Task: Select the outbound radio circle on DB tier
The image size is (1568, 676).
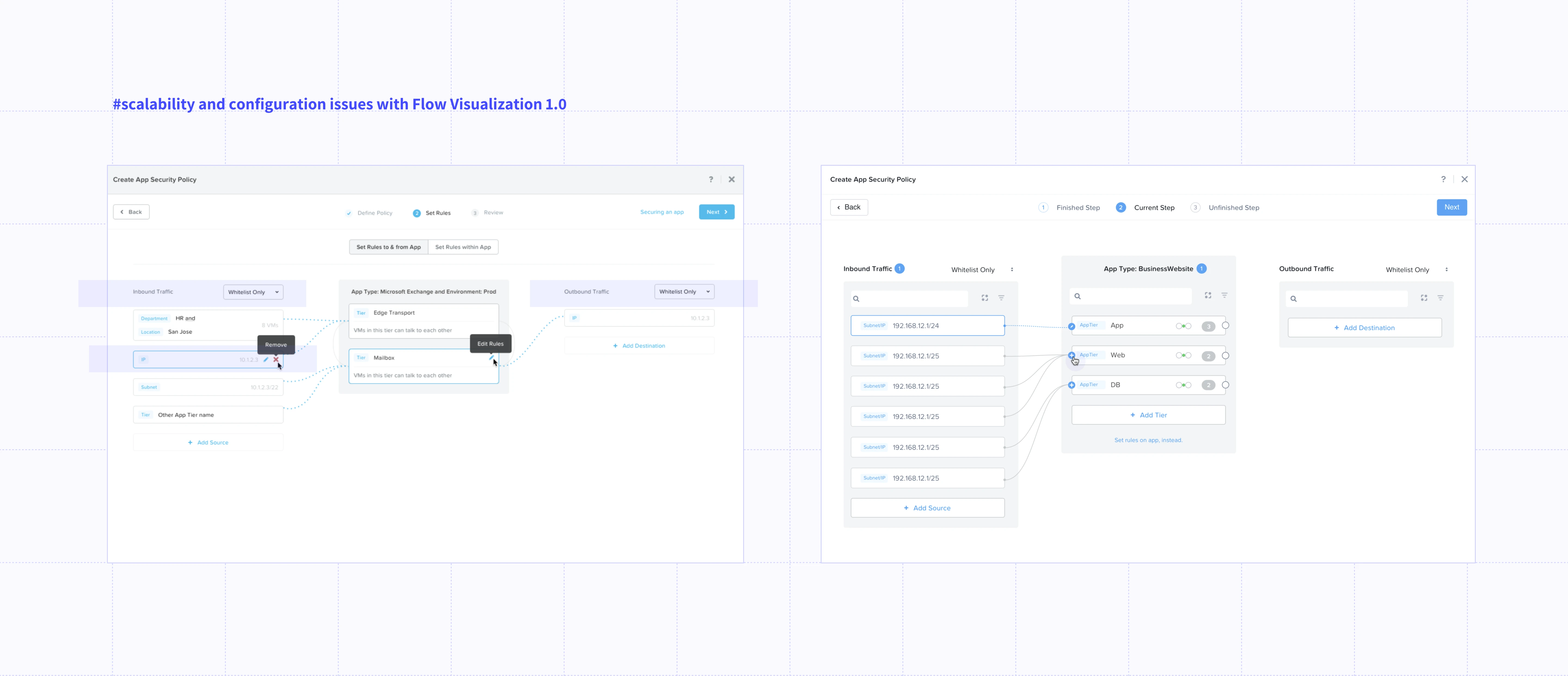Action: tap(1225, 385)
